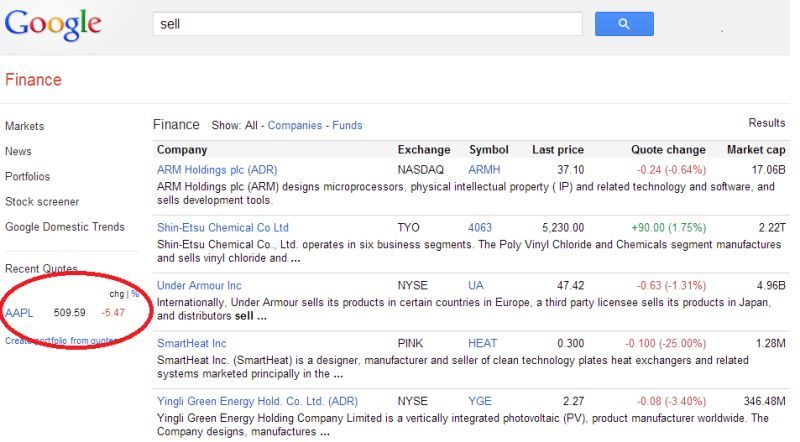The image size is (800, 442).
Task: Click 'Create portfolio from quotes' link
Action: (x=62, y=341)
